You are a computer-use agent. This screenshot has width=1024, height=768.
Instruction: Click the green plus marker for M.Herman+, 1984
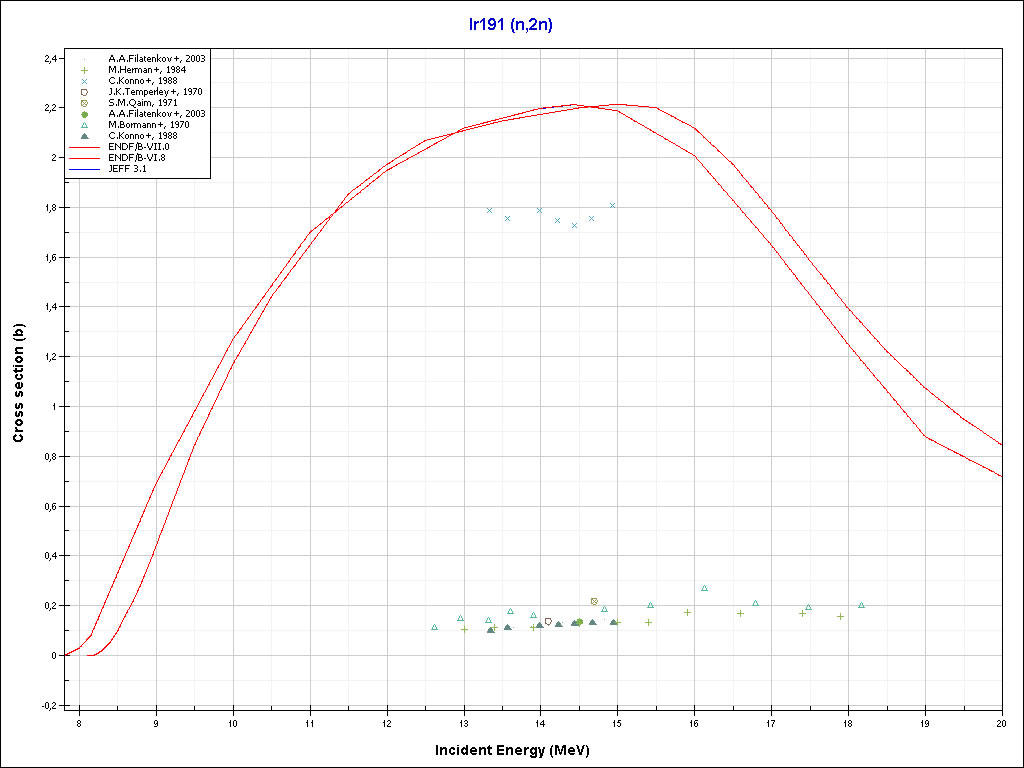pyautogui.click(x=85, y=70)
